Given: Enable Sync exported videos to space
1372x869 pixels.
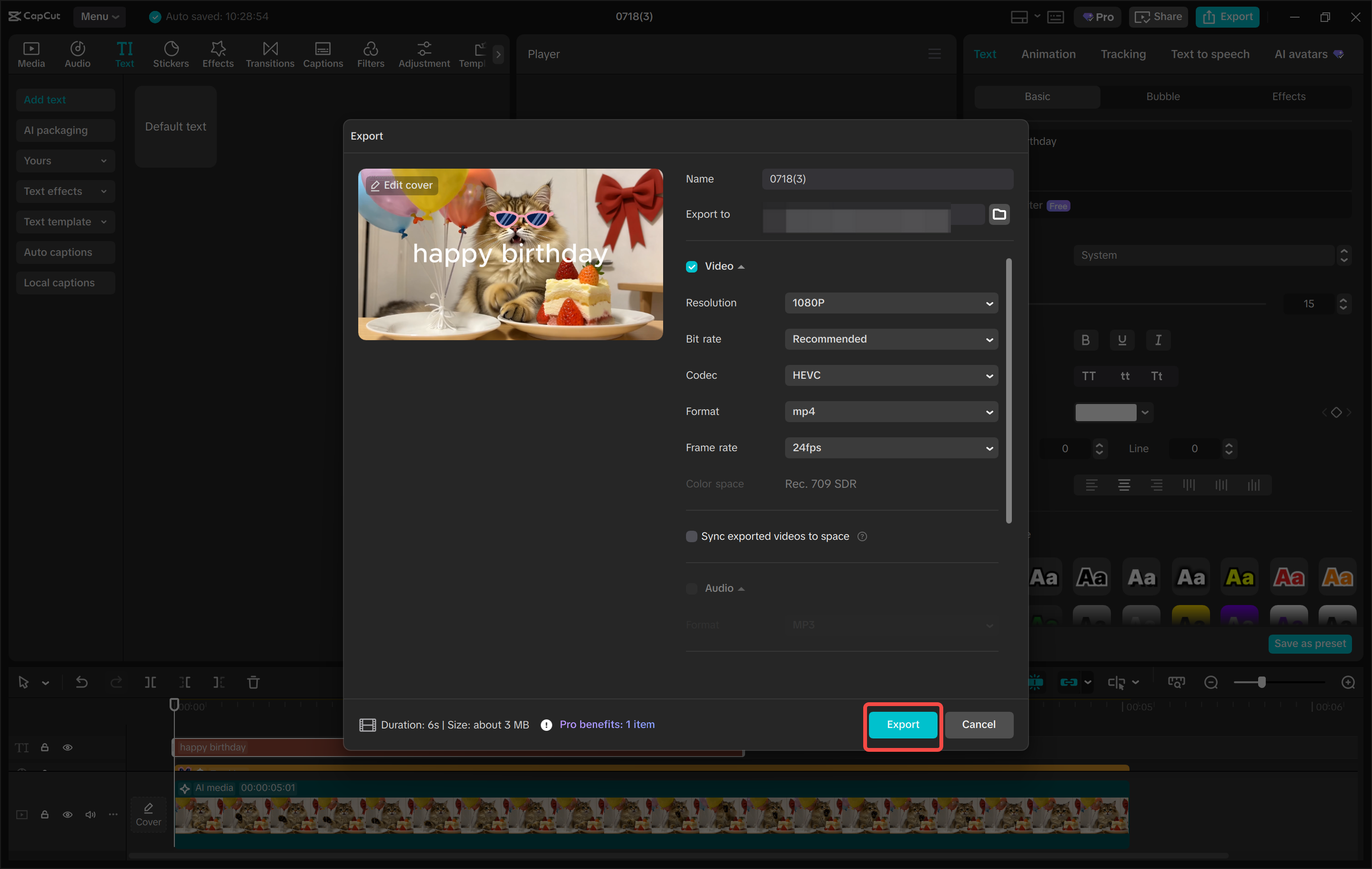Looking at the screenshot, I should [x=691, y=536].
